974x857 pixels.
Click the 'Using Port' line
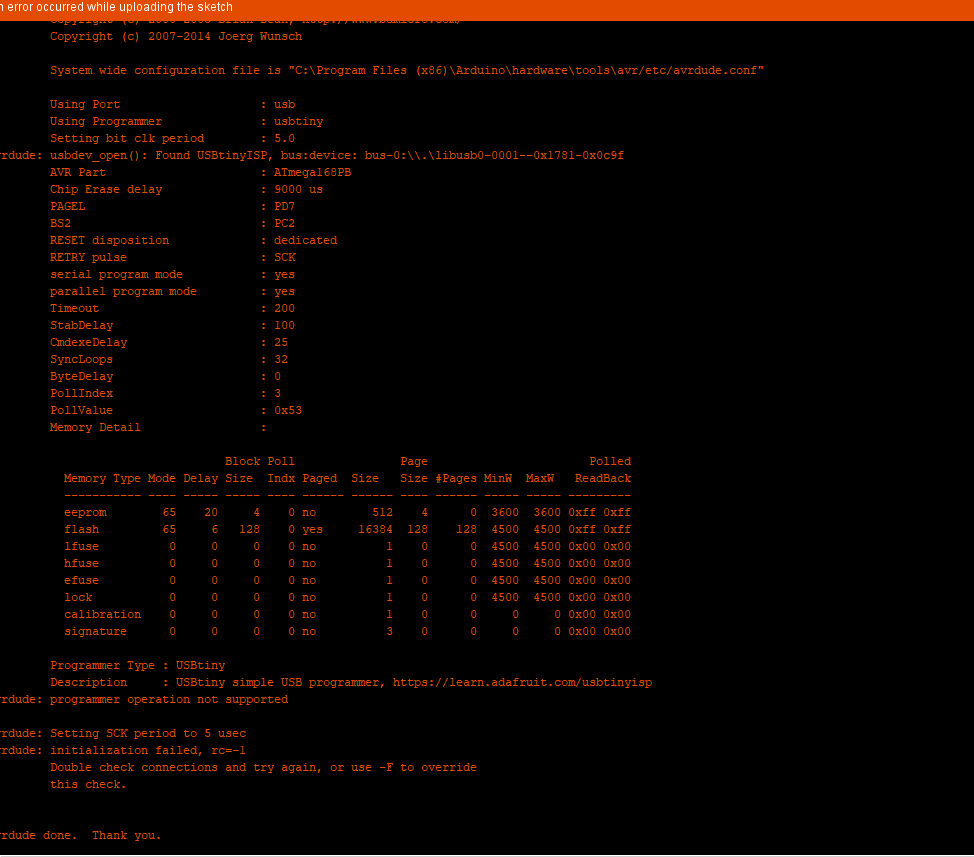pos(173,104)
